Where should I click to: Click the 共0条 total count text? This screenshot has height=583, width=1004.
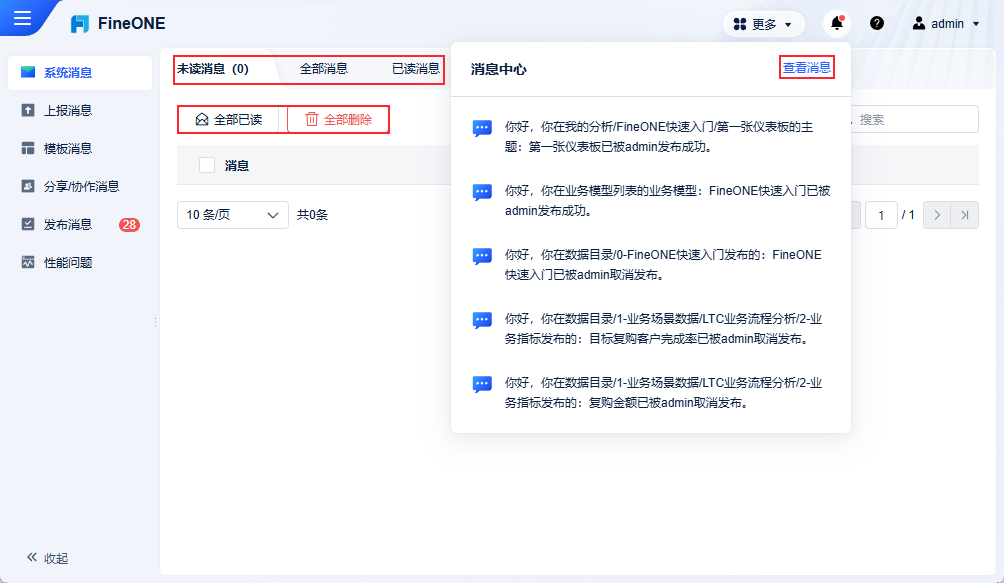click(x=312, y=215)
